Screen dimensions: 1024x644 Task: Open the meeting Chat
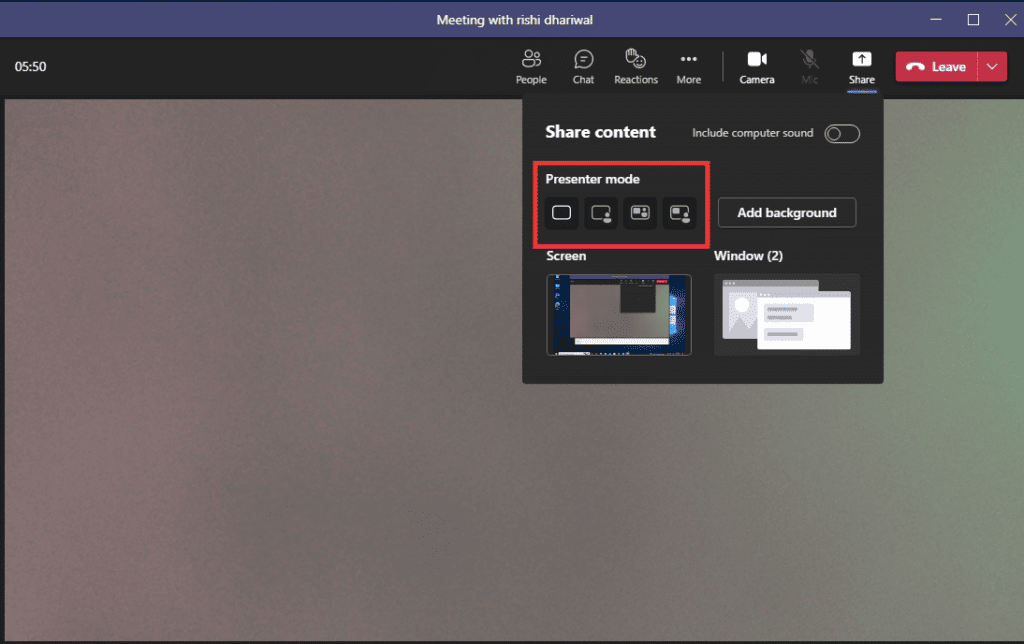583,66
